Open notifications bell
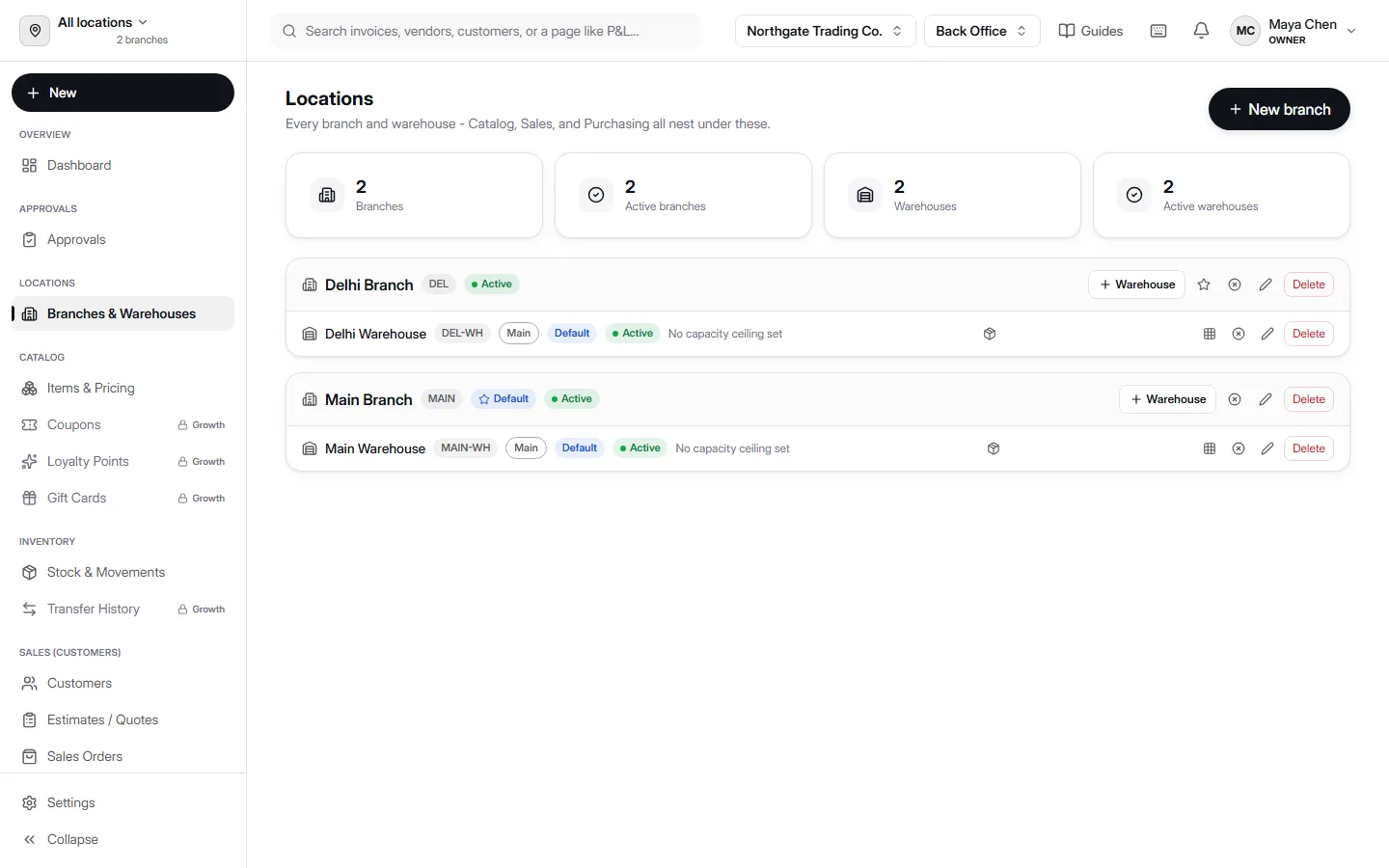This screenshot has width=1389, height=868. [x=1201, y=31]
